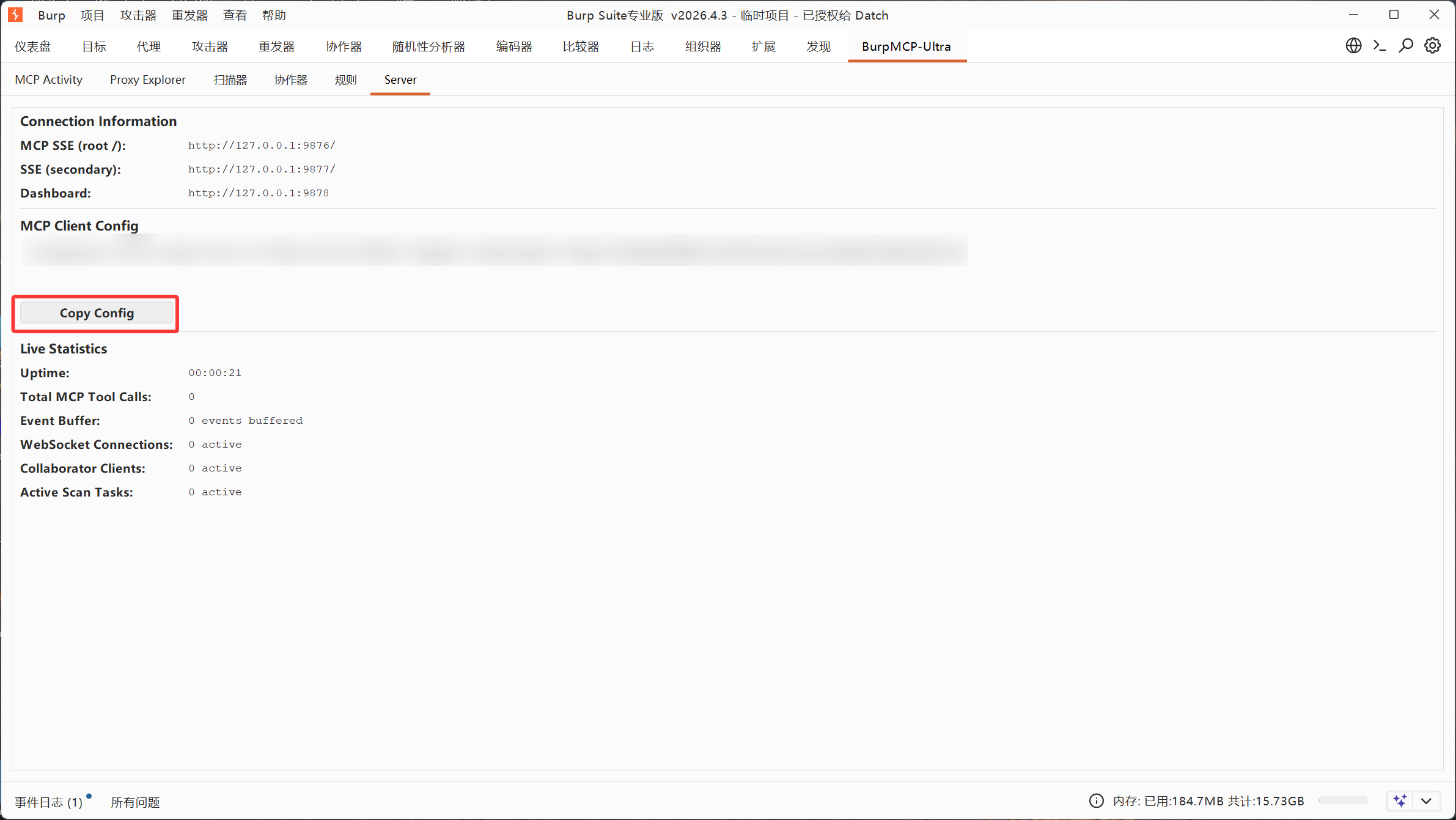Open the AI sparkle icon
Screen dimensions: 1456x820
tap(1400, 801)
